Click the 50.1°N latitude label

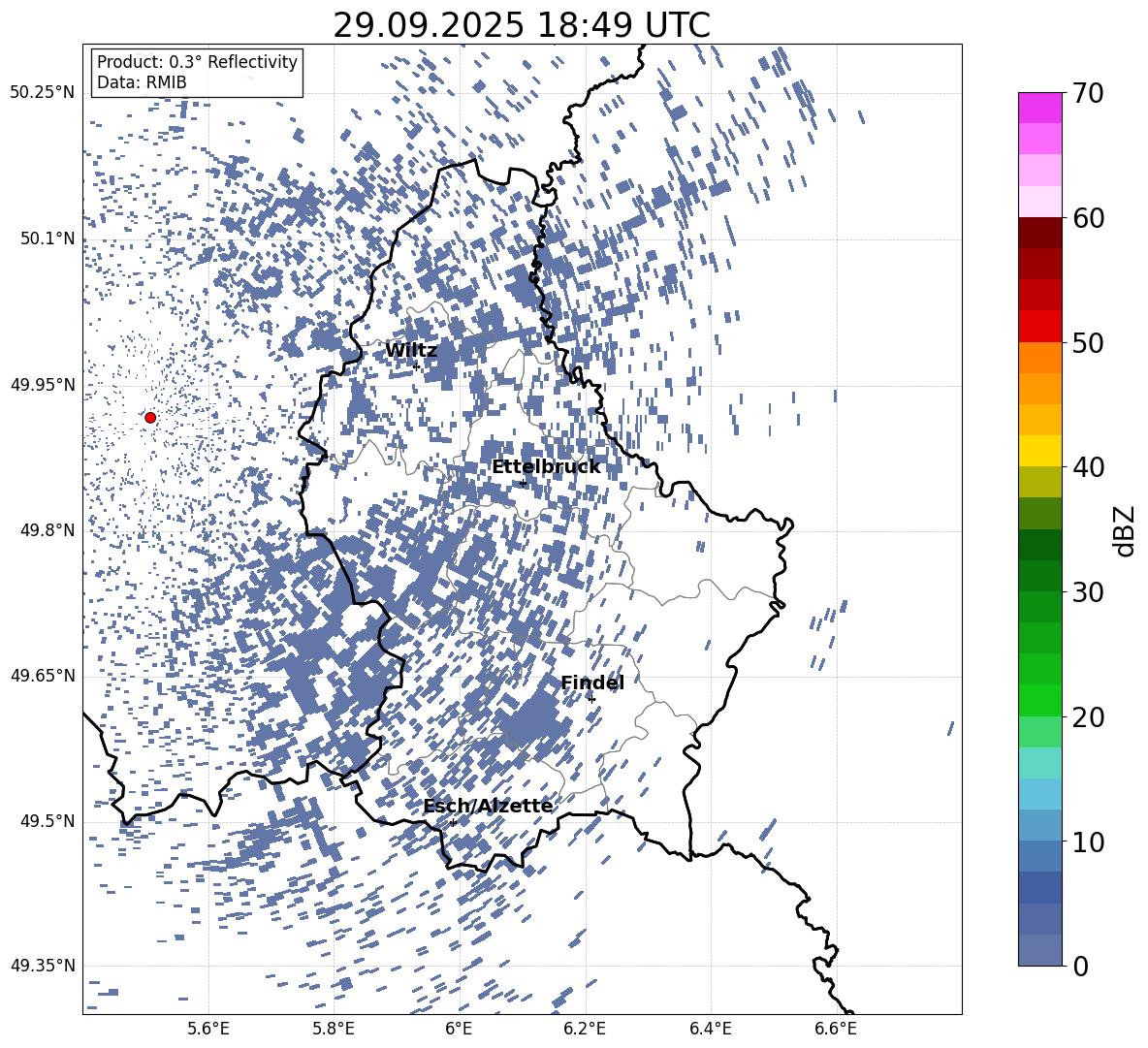coord(47,238)
